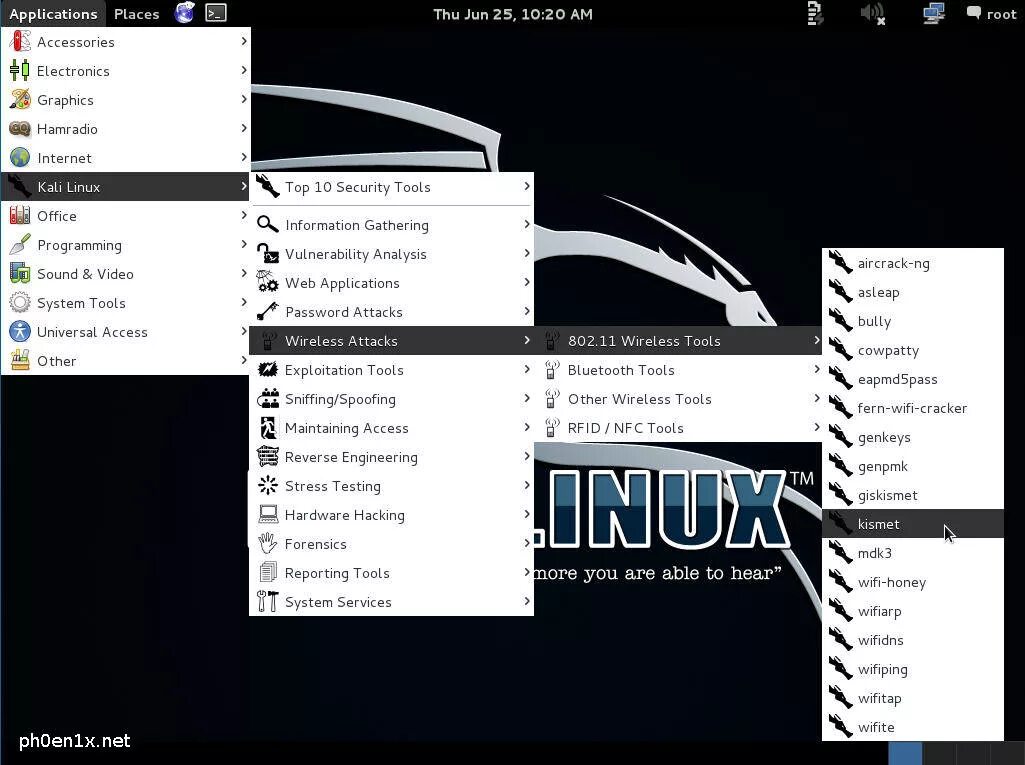Click the Universal Access icon
The width and height of the screenshot is (1025, 765).
[x=20, y=332]
